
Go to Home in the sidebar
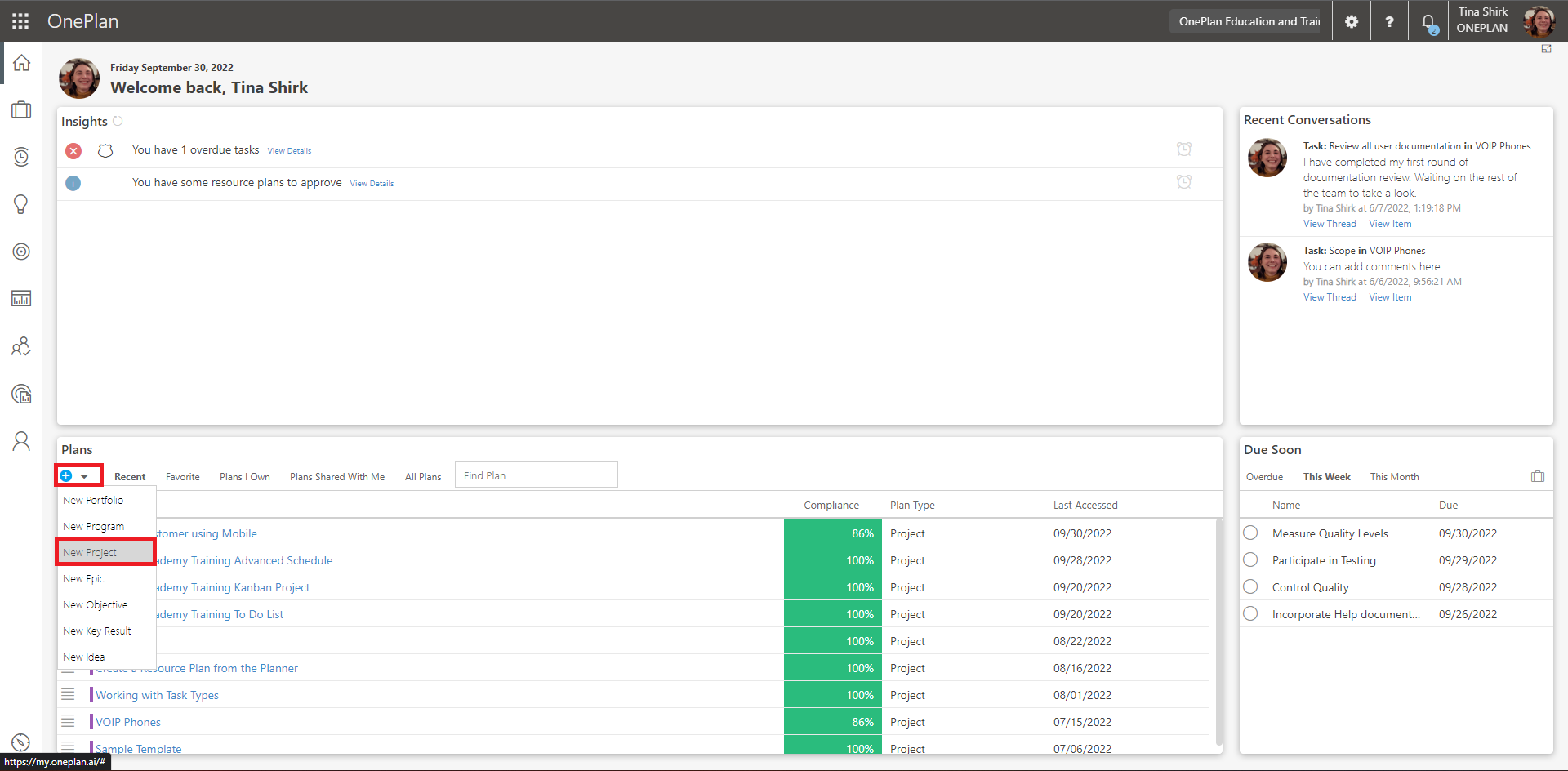click(21, 63)
